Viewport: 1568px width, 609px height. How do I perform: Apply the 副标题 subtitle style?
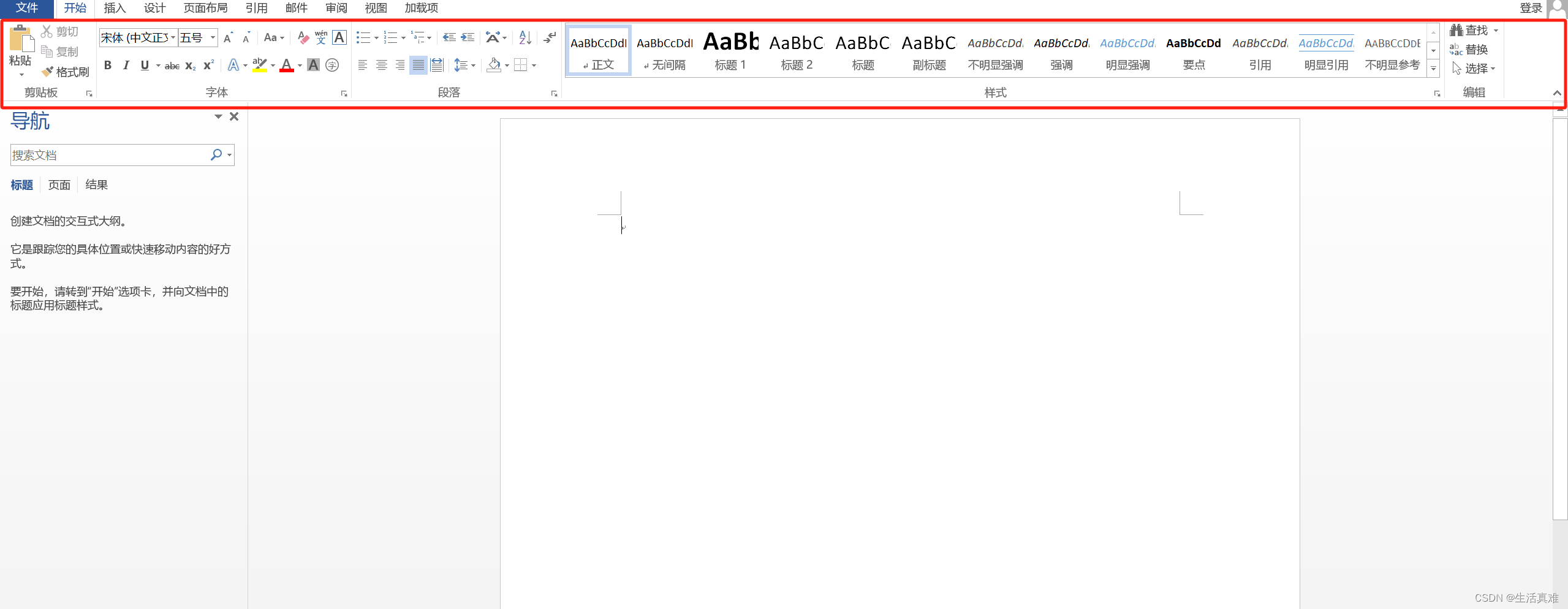click(929, 51)
